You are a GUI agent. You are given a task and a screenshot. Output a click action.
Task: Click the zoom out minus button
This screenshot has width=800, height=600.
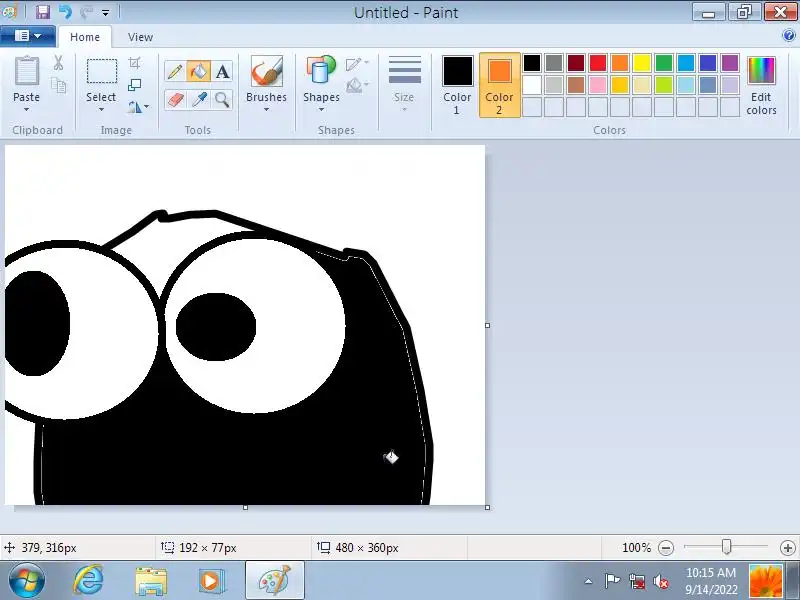pos(666,548)
